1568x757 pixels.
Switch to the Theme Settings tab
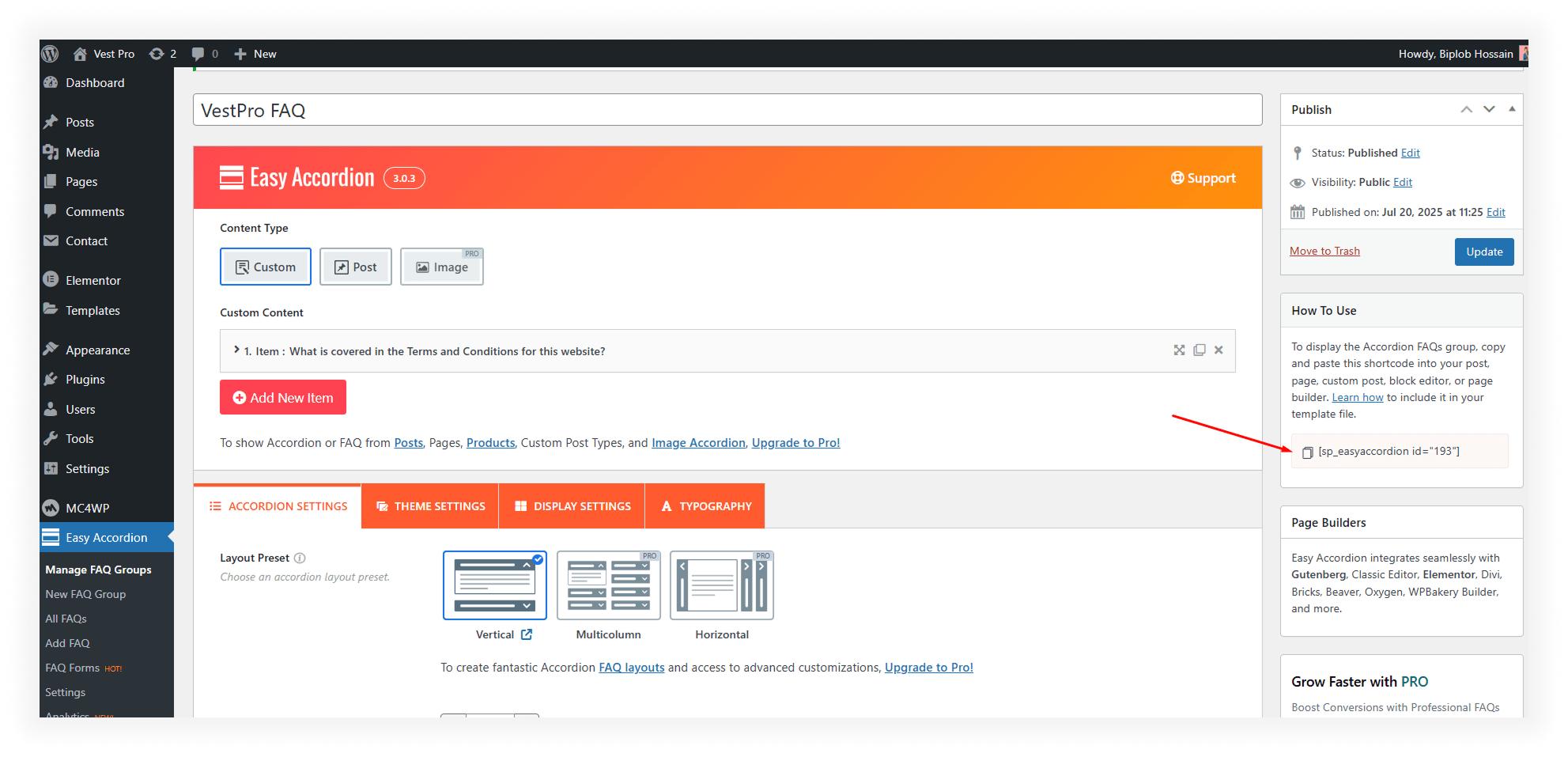click(x=430, y=506)
